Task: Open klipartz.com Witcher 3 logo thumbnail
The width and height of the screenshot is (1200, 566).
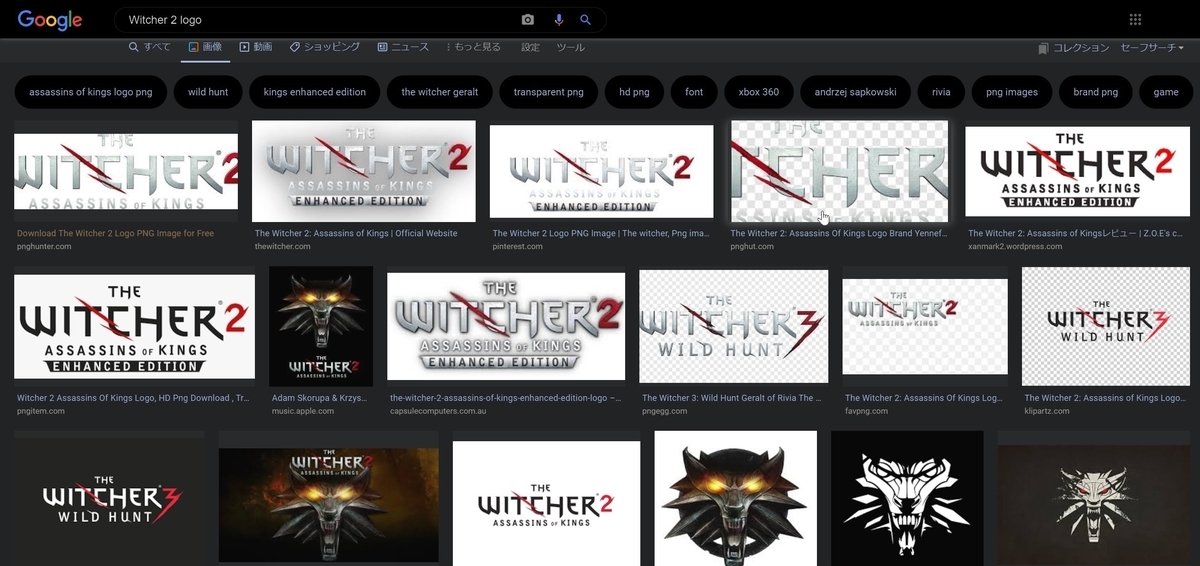Action: [1104, 326]
